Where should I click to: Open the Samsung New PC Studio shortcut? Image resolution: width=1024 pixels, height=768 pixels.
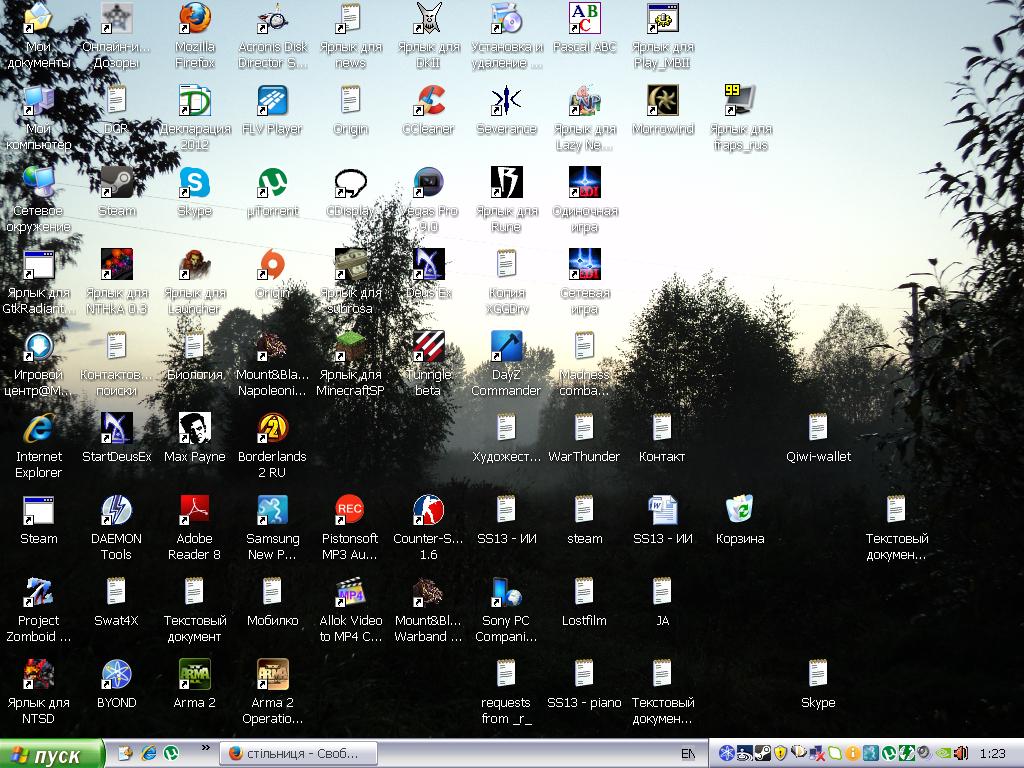[272, 528]
